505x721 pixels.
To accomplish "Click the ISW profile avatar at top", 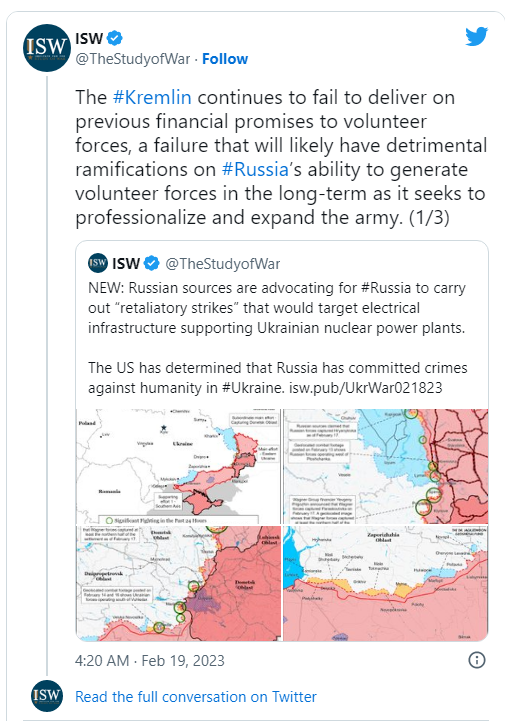I will (46, 48).
